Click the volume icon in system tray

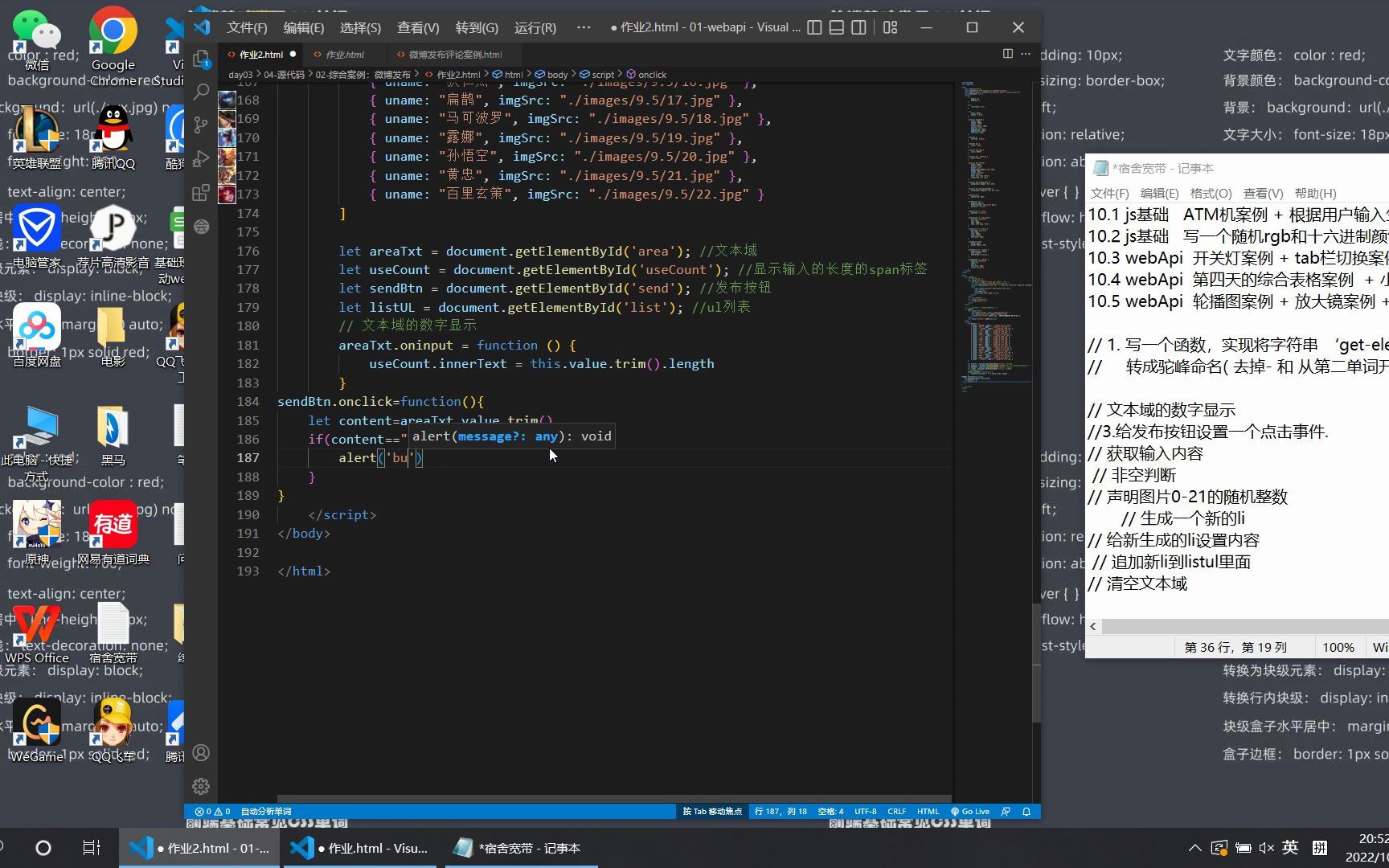(x=1267, y=847)
